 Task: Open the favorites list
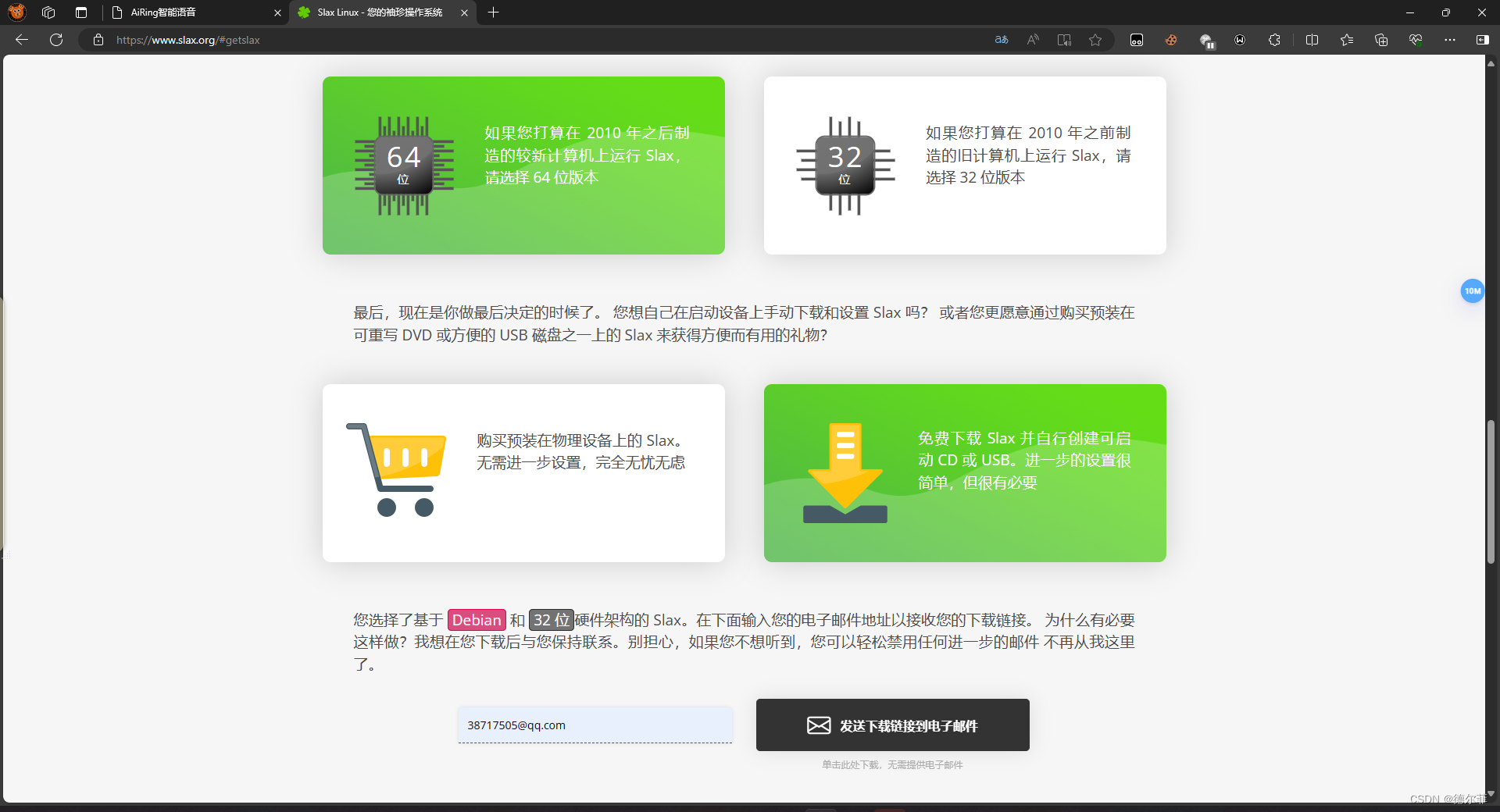coord(1346,40)
